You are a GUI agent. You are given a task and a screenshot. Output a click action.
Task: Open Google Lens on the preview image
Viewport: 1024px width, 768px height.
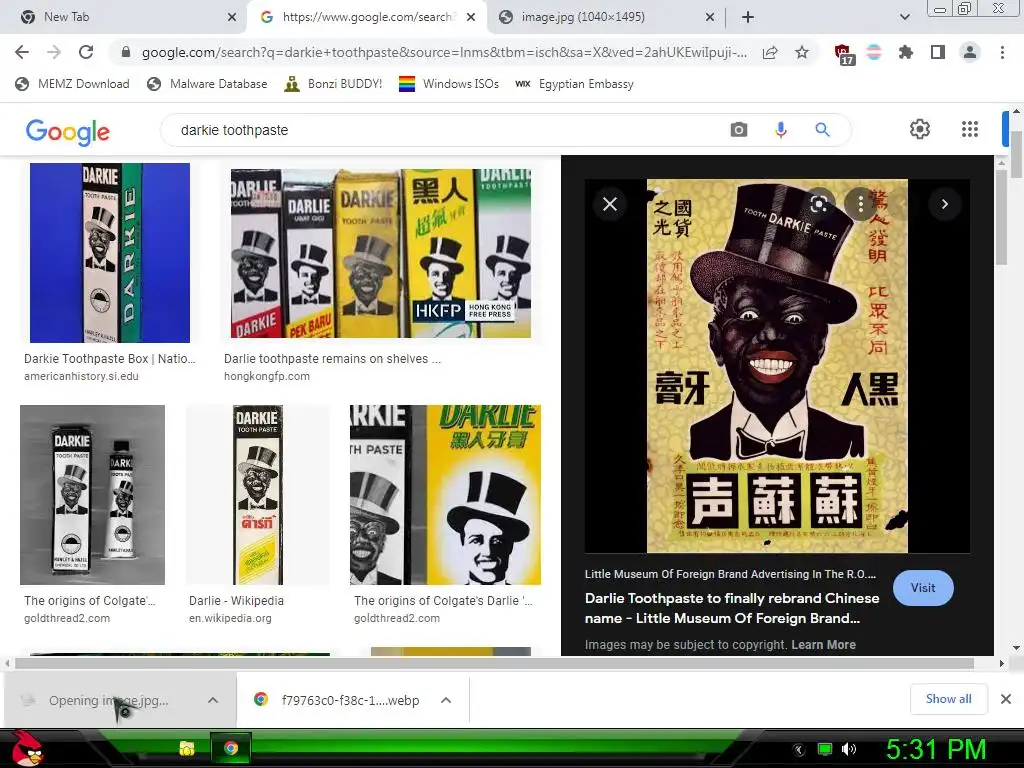(819, 204)
